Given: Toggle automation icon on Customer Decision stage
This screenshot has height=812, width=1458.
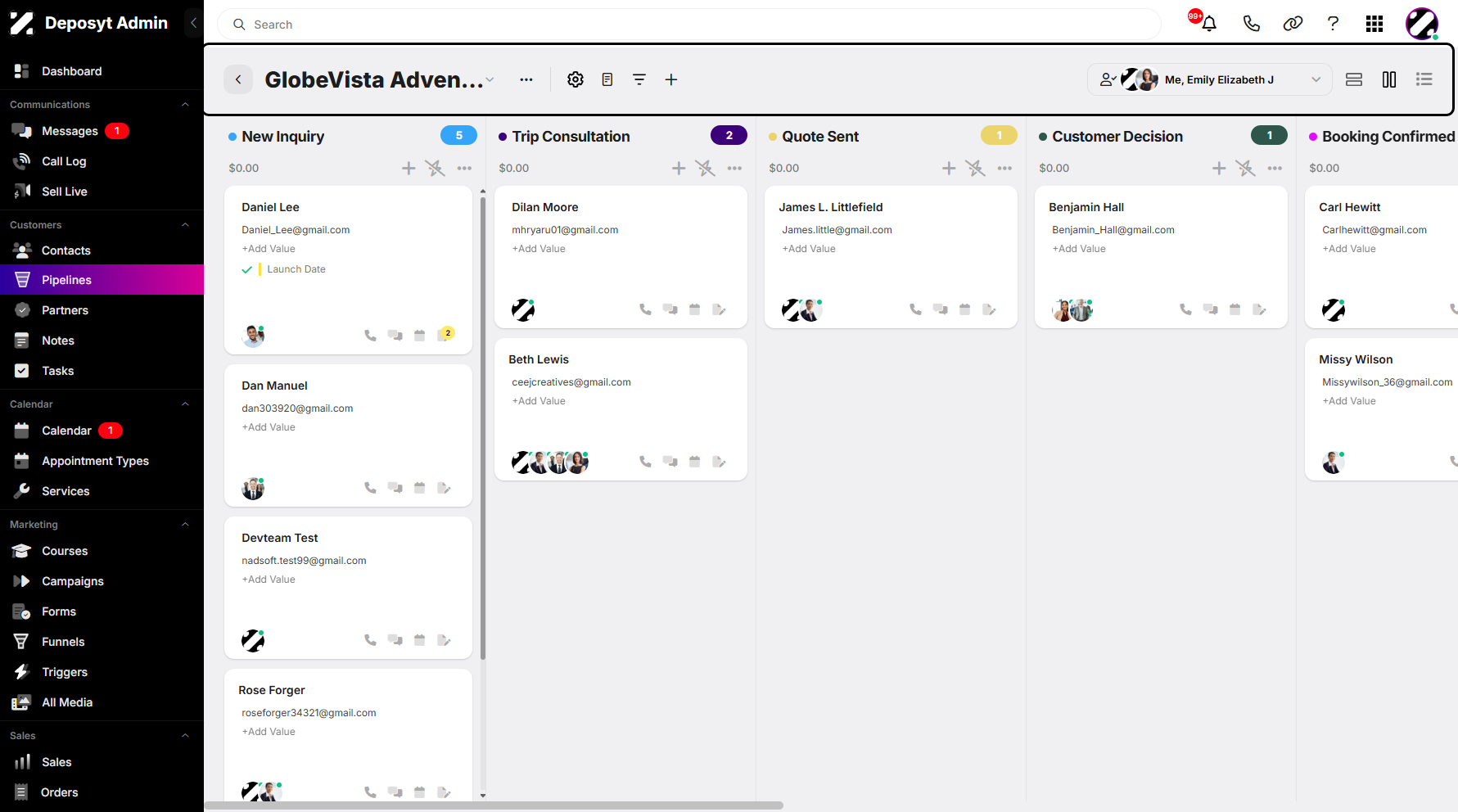Looking at the screenshot, I should (x=1245, y=168).
